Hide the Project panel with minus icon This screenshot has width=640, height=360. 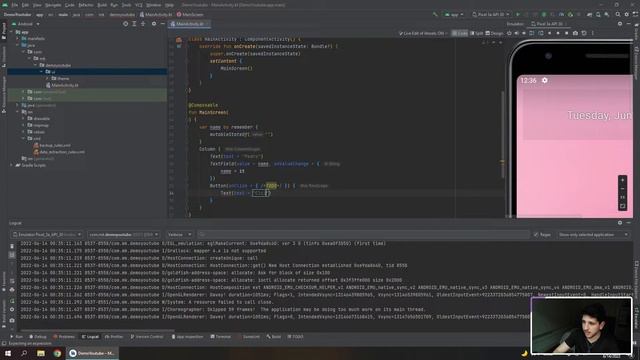tap(162, 24)
